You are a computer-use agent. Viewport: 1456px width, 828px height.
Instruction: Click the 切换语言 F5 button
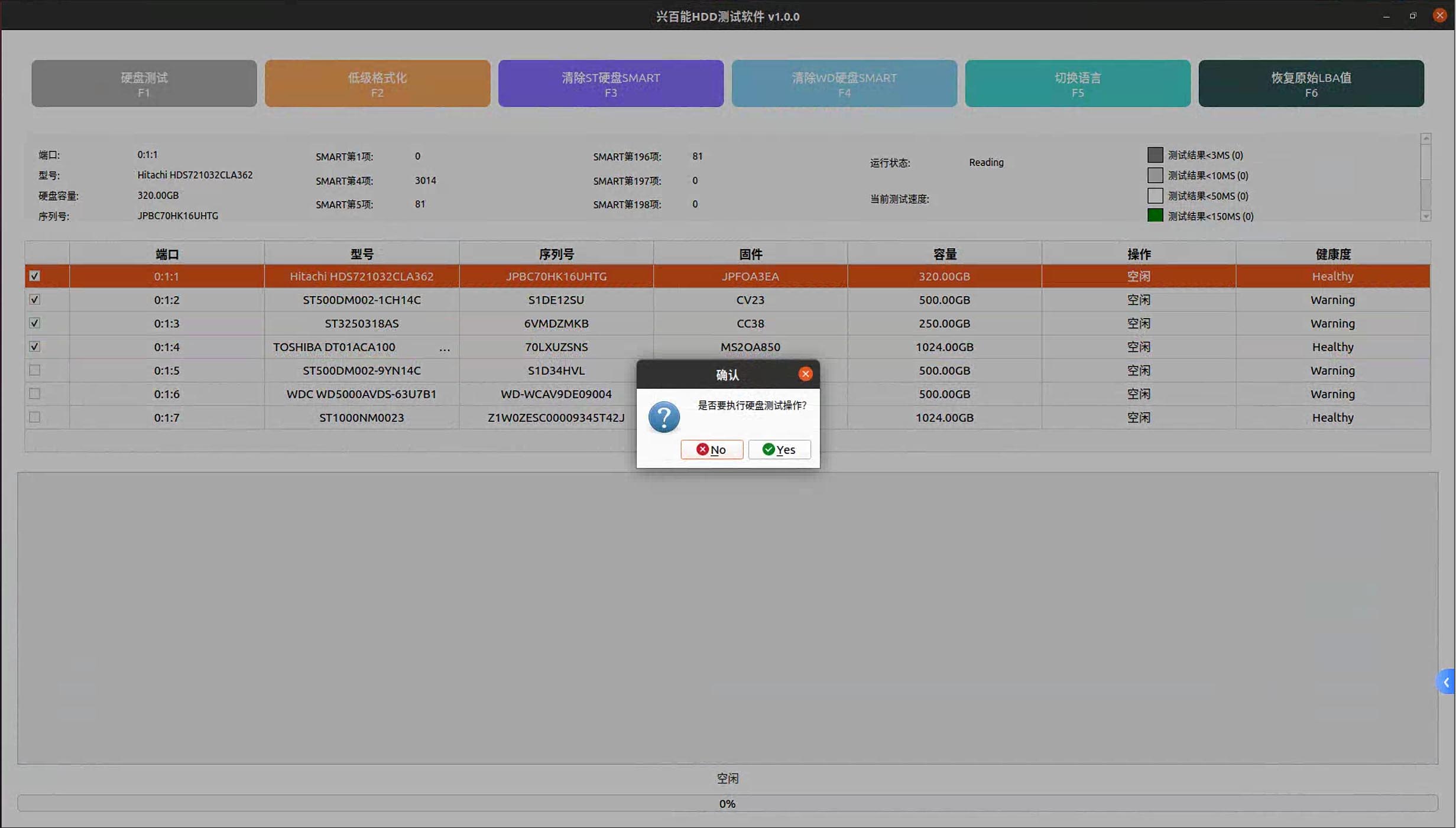(x=1077, y=84)
